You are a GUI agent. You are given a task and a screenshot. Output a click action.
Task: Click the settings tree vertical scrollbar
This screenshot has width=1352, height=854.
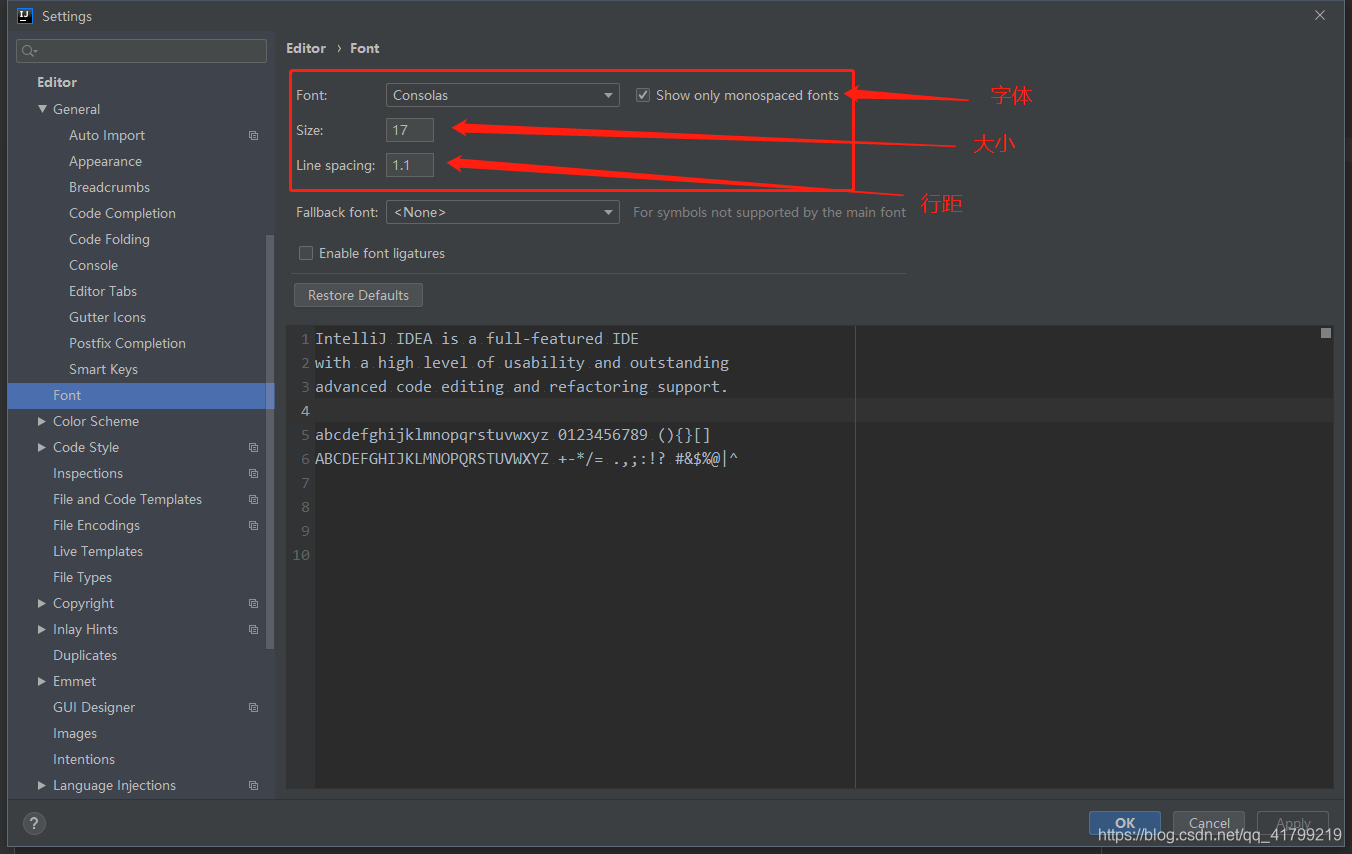pyautogui.click(x=270, y=440)
